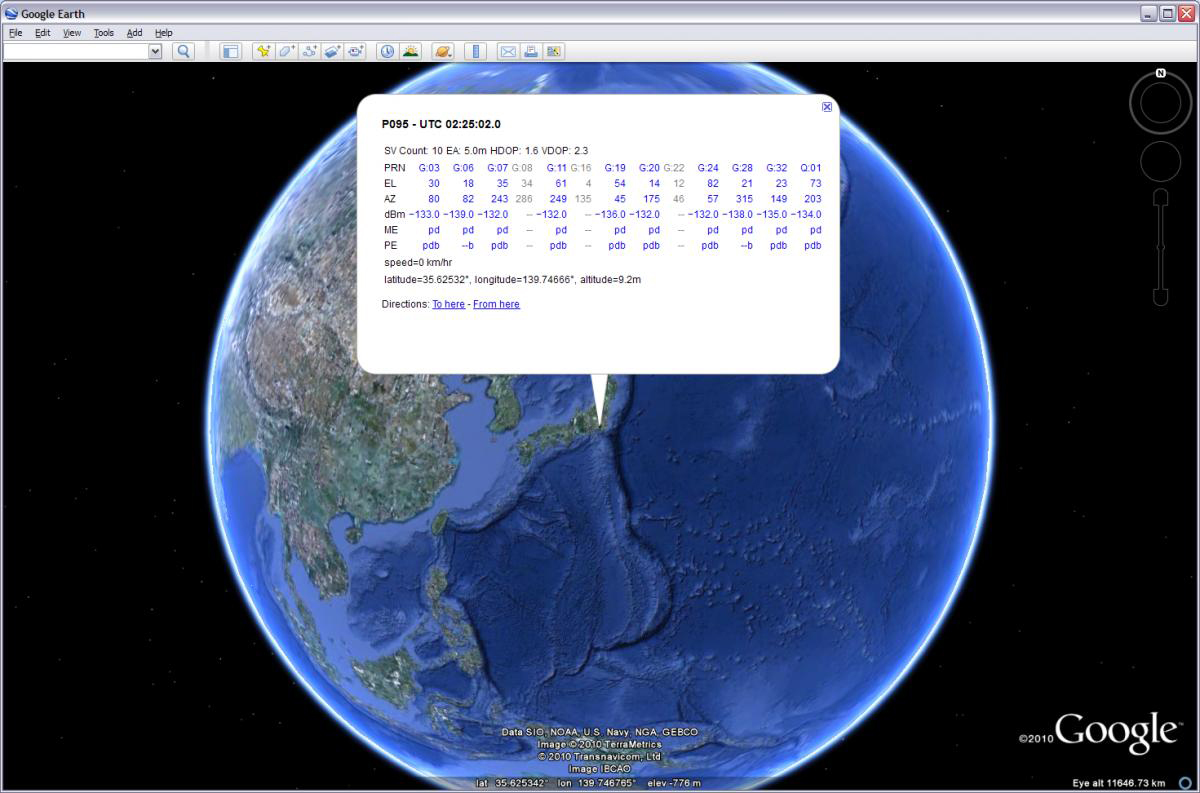Click the search magnifier button
This screenshot has height=793, width=1200.
click(183, 51)
